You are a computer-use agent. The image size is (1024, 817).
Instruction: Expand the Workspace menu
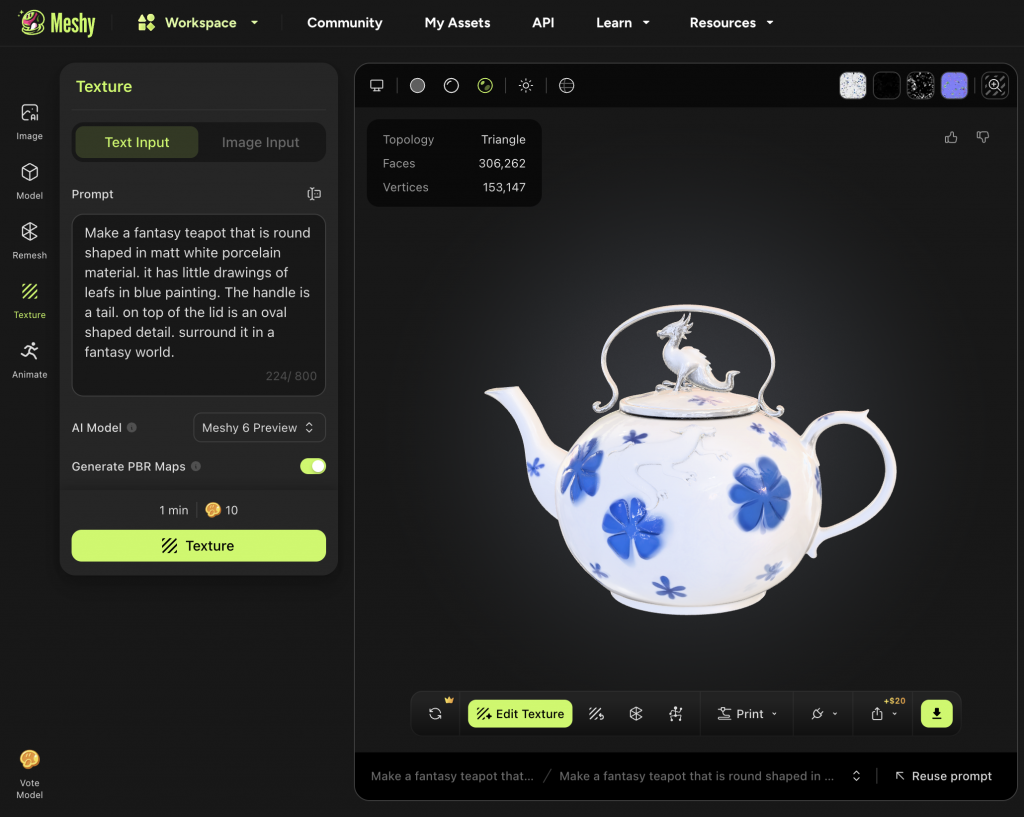pyautogui.click(x=198, y=22)
